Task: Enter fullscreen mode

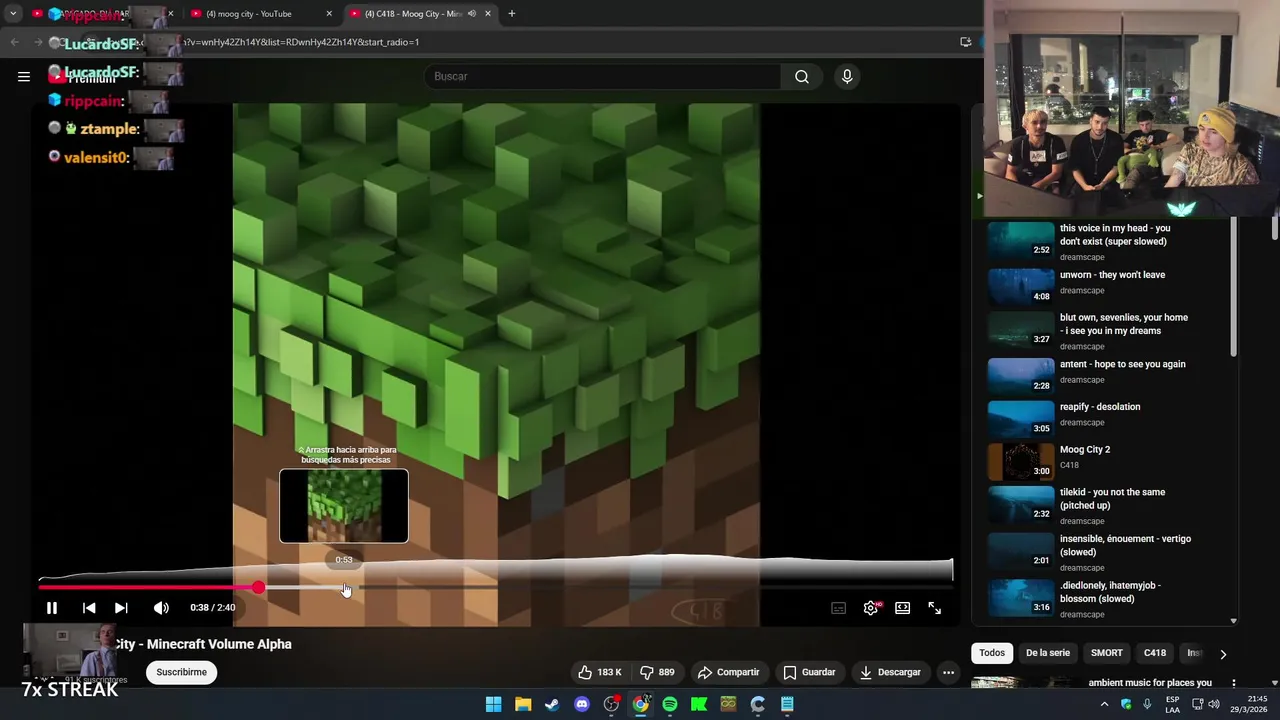Action: pyautogui.click(x=935, y=608)
